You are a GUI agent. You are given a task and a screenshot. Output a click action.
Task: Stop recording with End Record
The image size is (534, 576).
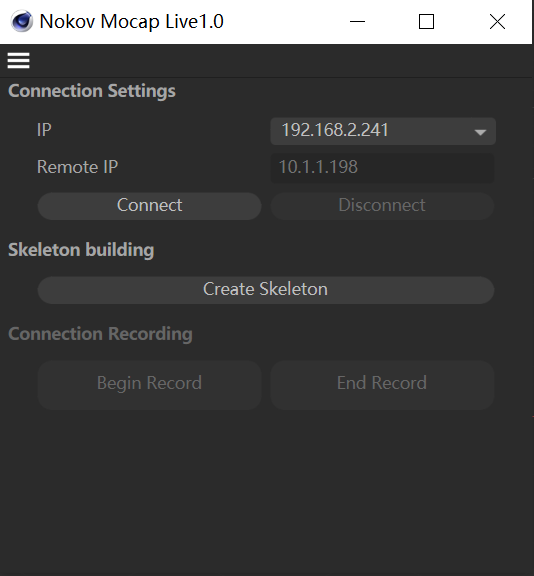point(382,384)
